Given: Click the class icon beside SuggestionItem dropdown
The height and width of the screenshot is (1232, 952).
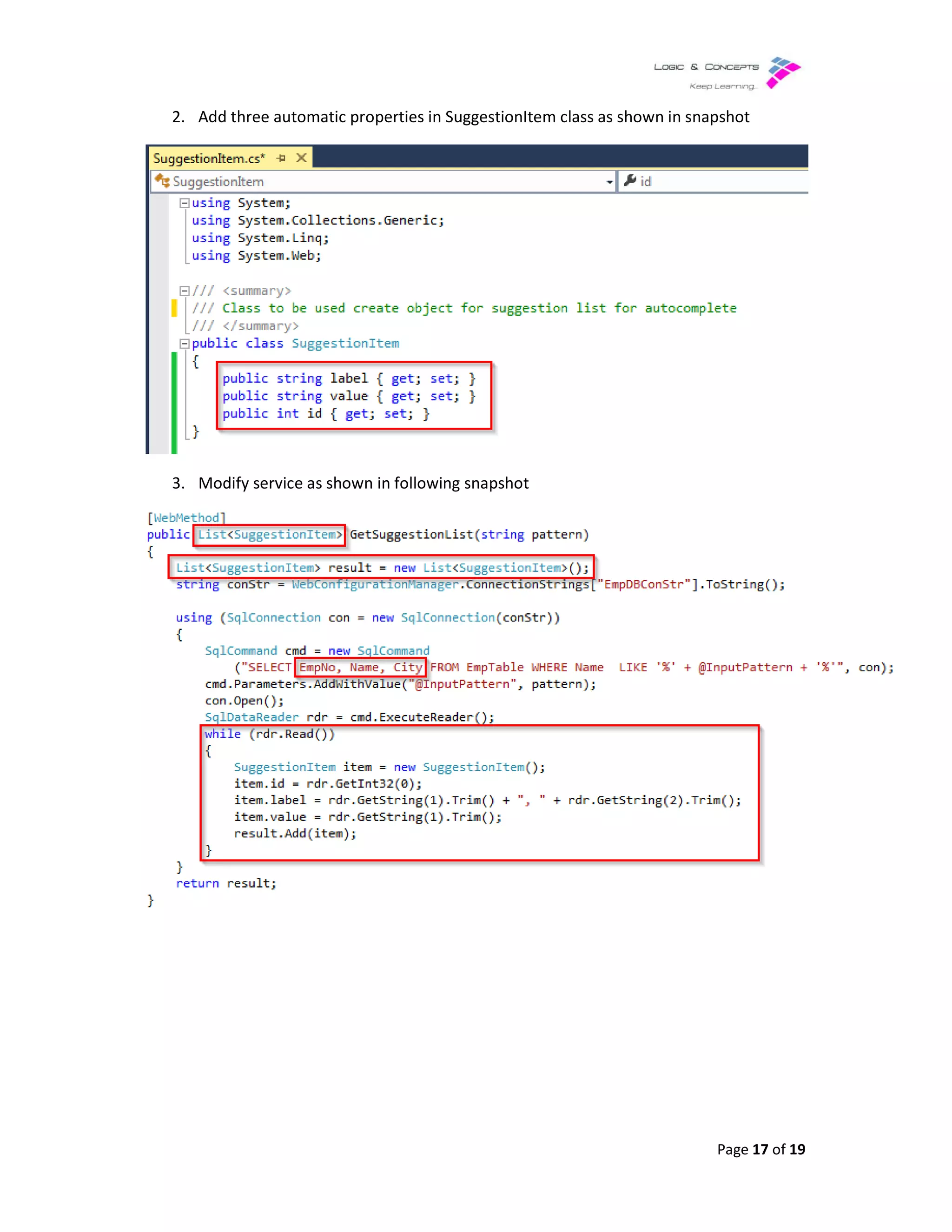Looking at the screenshot, I should point(162,181).
